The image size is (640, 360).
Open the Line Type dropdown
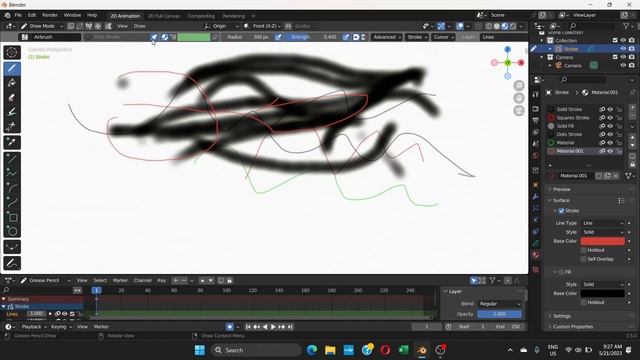pyautogui.click(x=603, y=223)
